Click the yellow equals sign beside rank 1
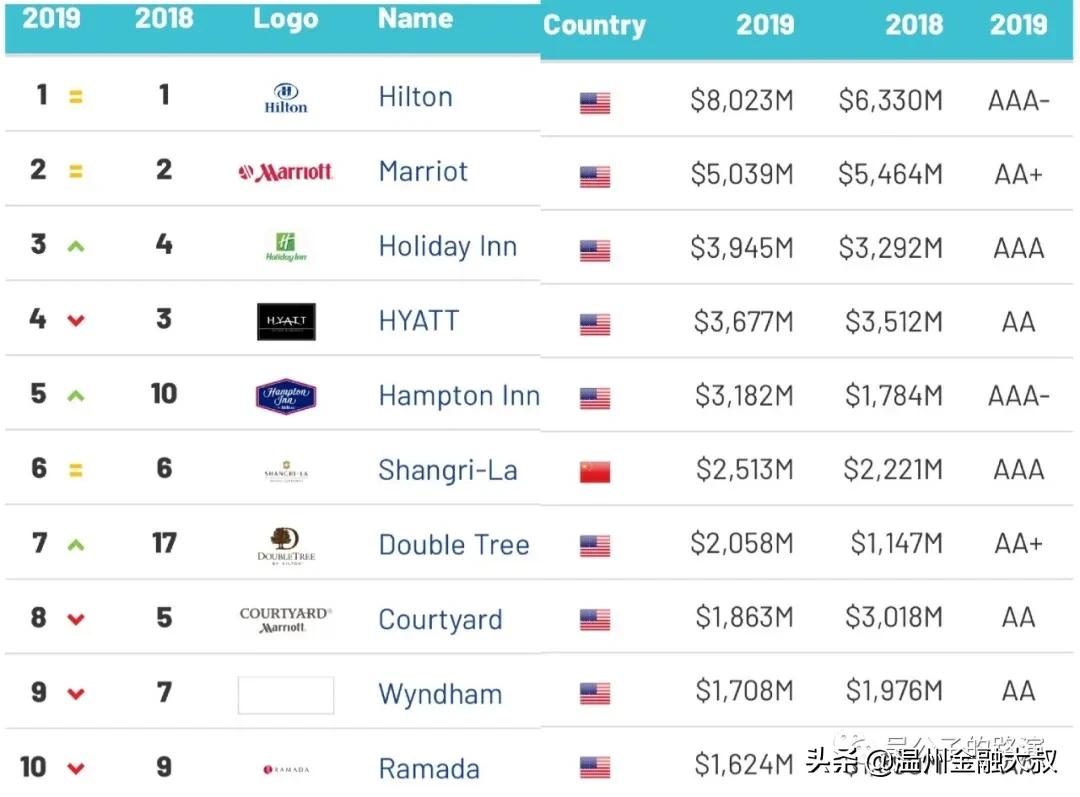Image resolution: width=1080 pixels, height=797 pixels. [x=75, y=98]
